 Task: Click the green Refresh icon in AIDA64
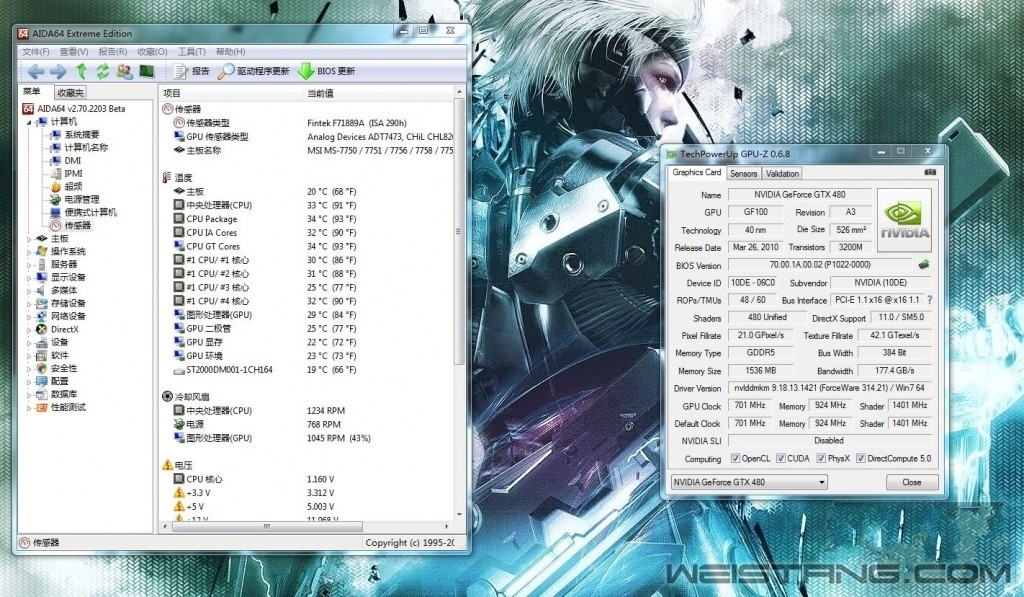(x=102, y=71)
